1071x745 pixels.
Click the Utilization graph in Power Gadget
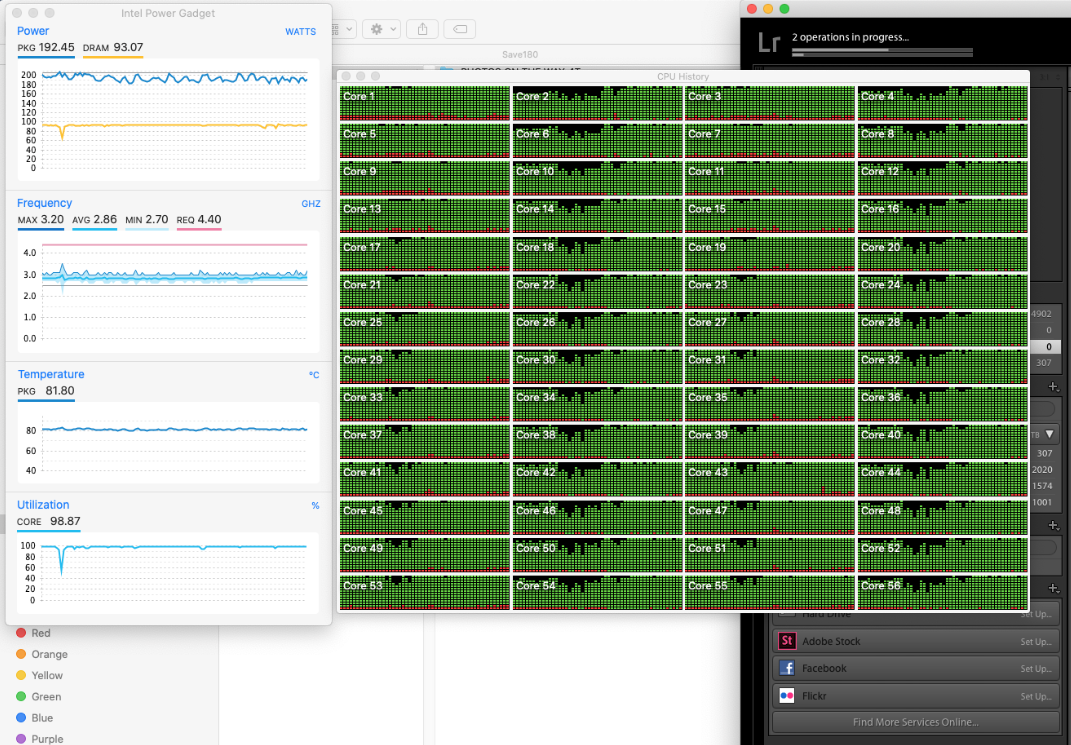168,573
